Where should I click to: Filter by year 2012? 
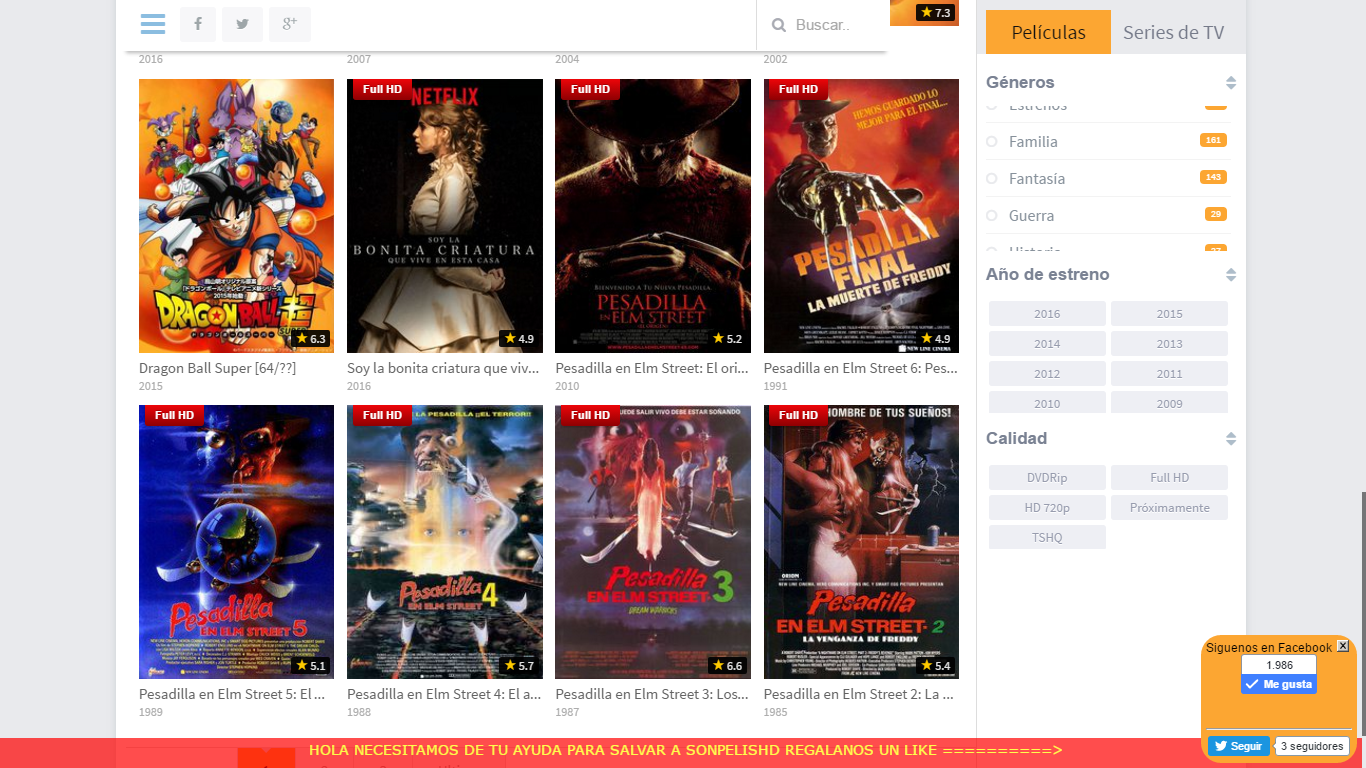tap(1047, 374)
